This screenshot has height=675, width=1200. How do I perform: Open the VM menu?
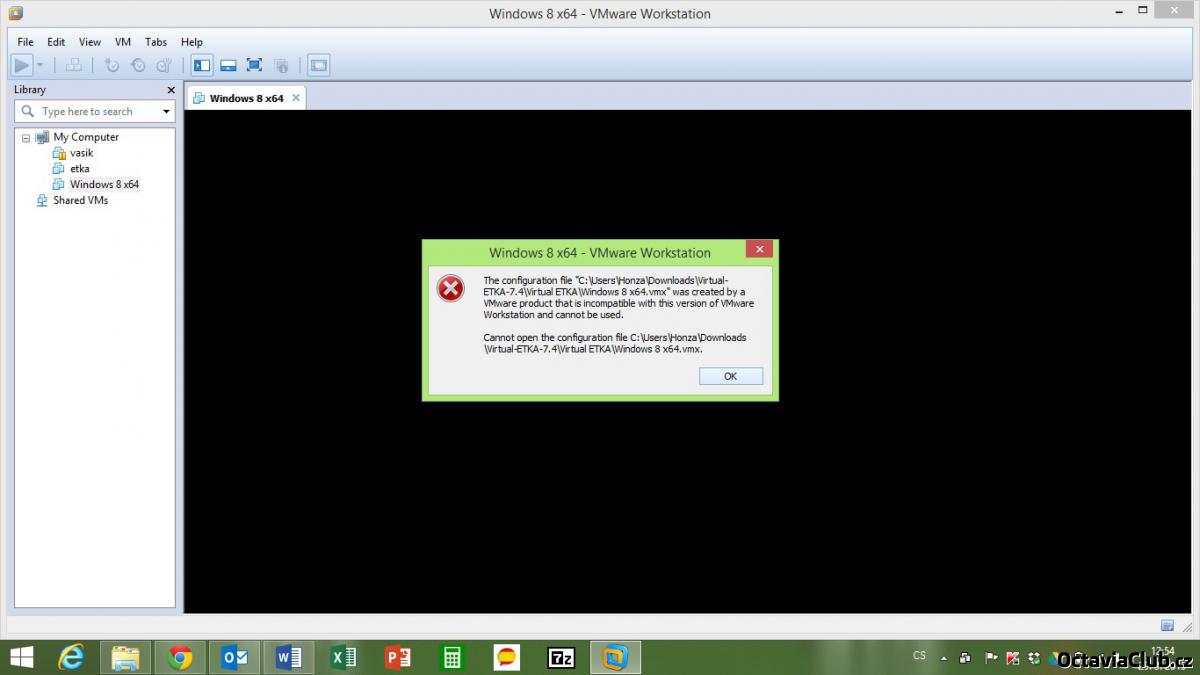pyautogui.click(x=123, y=42)
